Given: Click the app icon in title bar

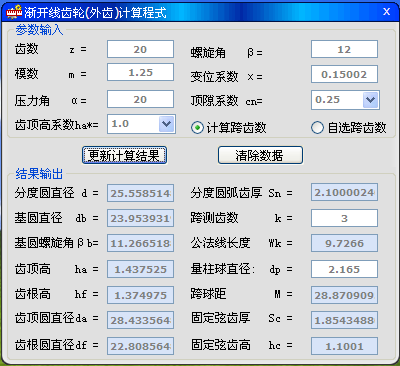Looking at the screenshot, I should (x=13, y=12).
